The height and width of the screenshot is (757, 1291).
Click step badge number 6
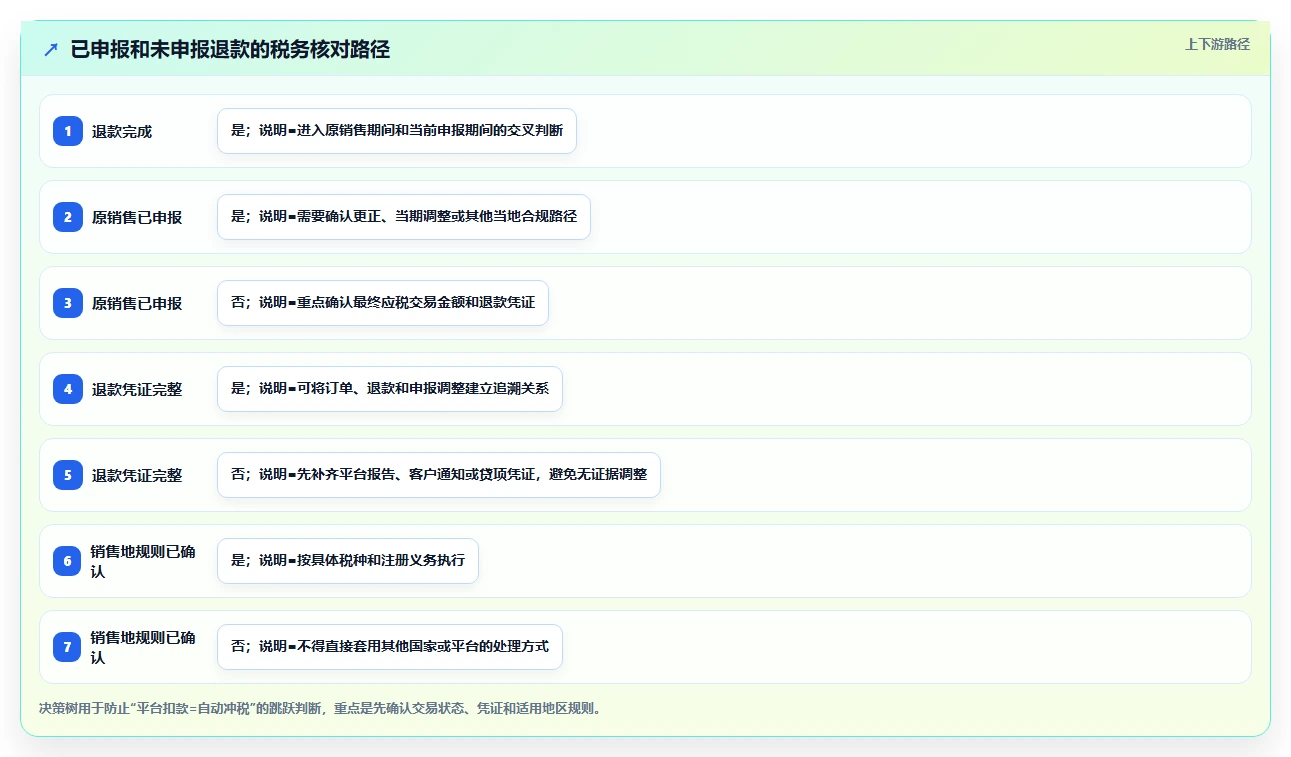point(68,561)
